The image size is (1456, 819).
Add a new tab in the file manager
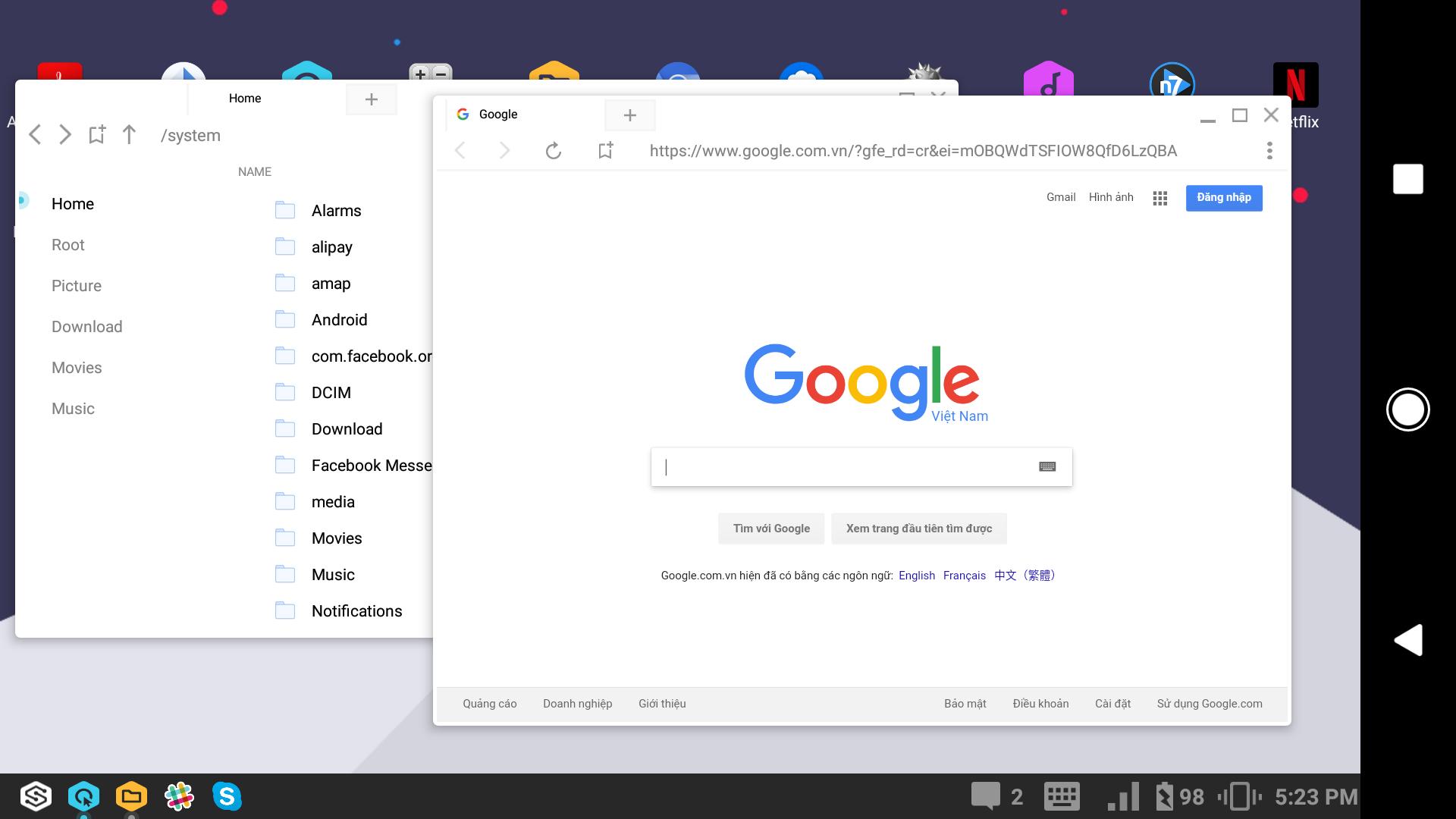pos(372,99)
